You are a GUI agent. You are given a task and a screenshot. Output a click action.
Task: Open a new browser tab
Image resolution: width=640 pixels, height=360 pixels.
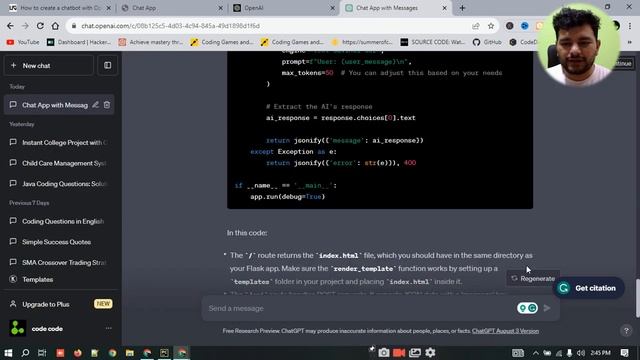[462, 8]
